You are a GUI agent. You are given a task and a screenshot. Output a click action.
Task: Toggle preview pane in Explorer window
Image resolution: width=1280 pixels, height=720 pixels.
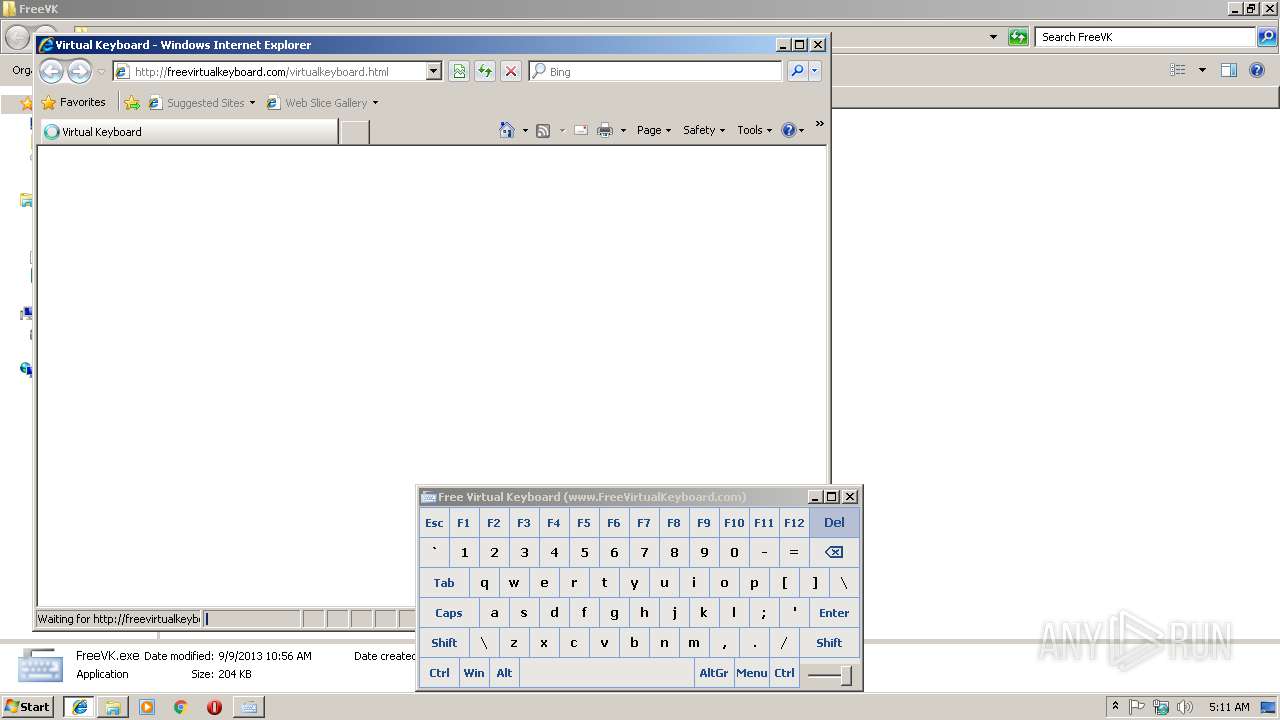click(x=1229, y=70)
